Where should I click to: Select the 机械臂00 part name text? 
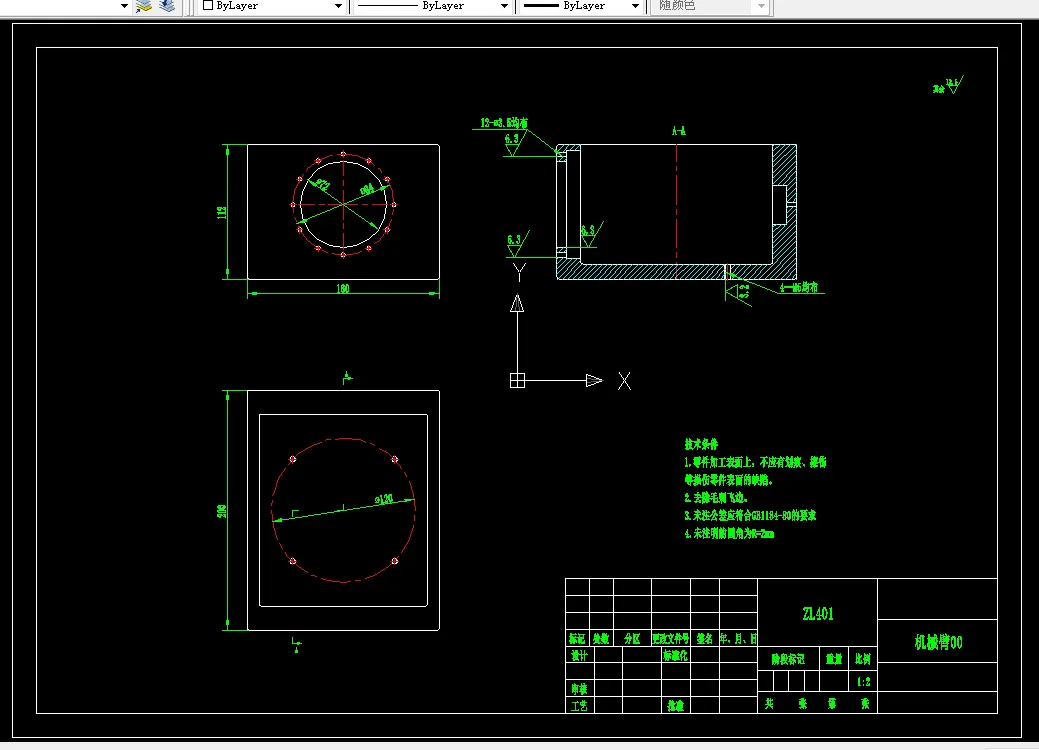click(938, 642)
